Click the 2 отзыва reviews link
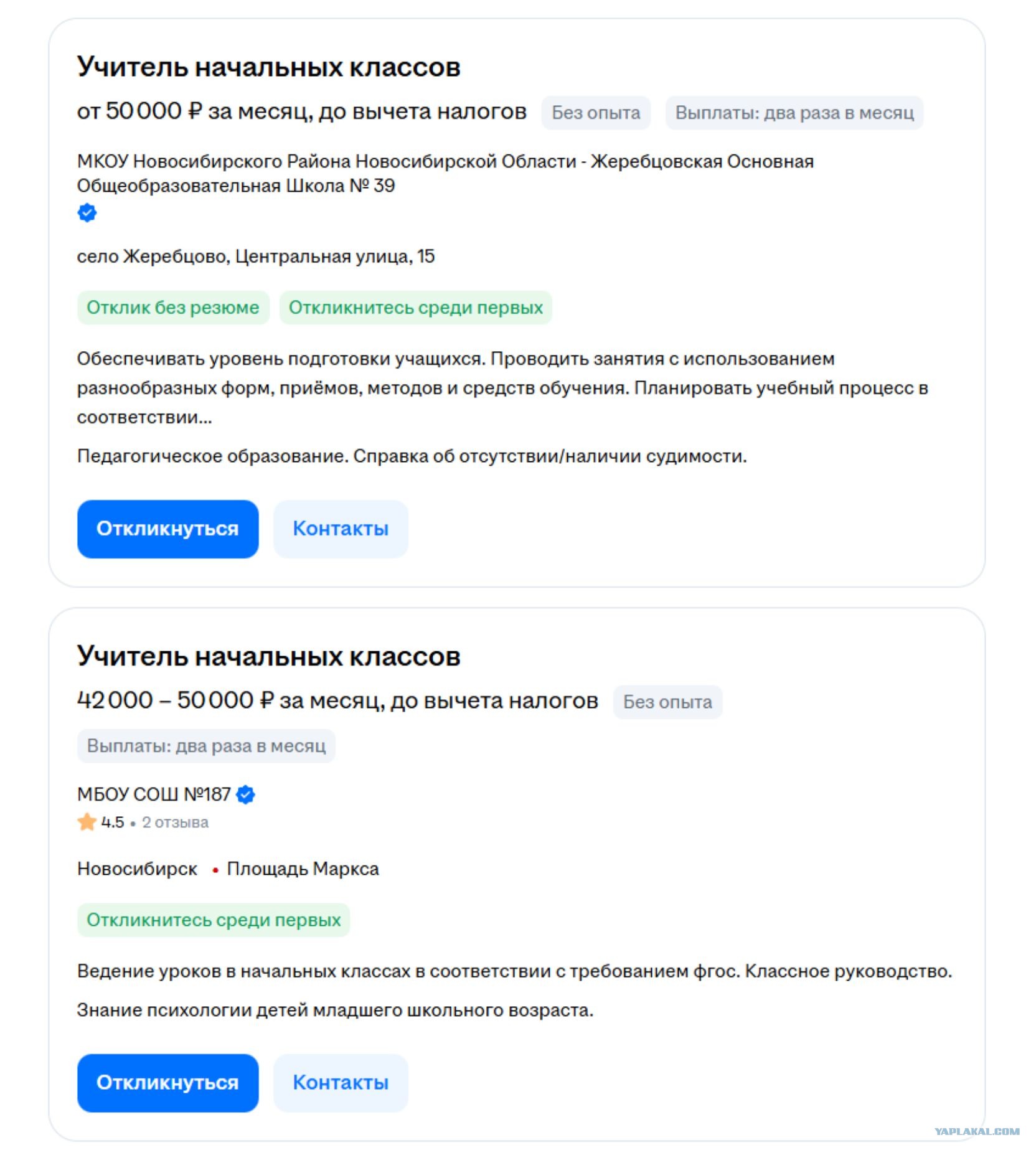1036x1150 pixels. point(175,822)
